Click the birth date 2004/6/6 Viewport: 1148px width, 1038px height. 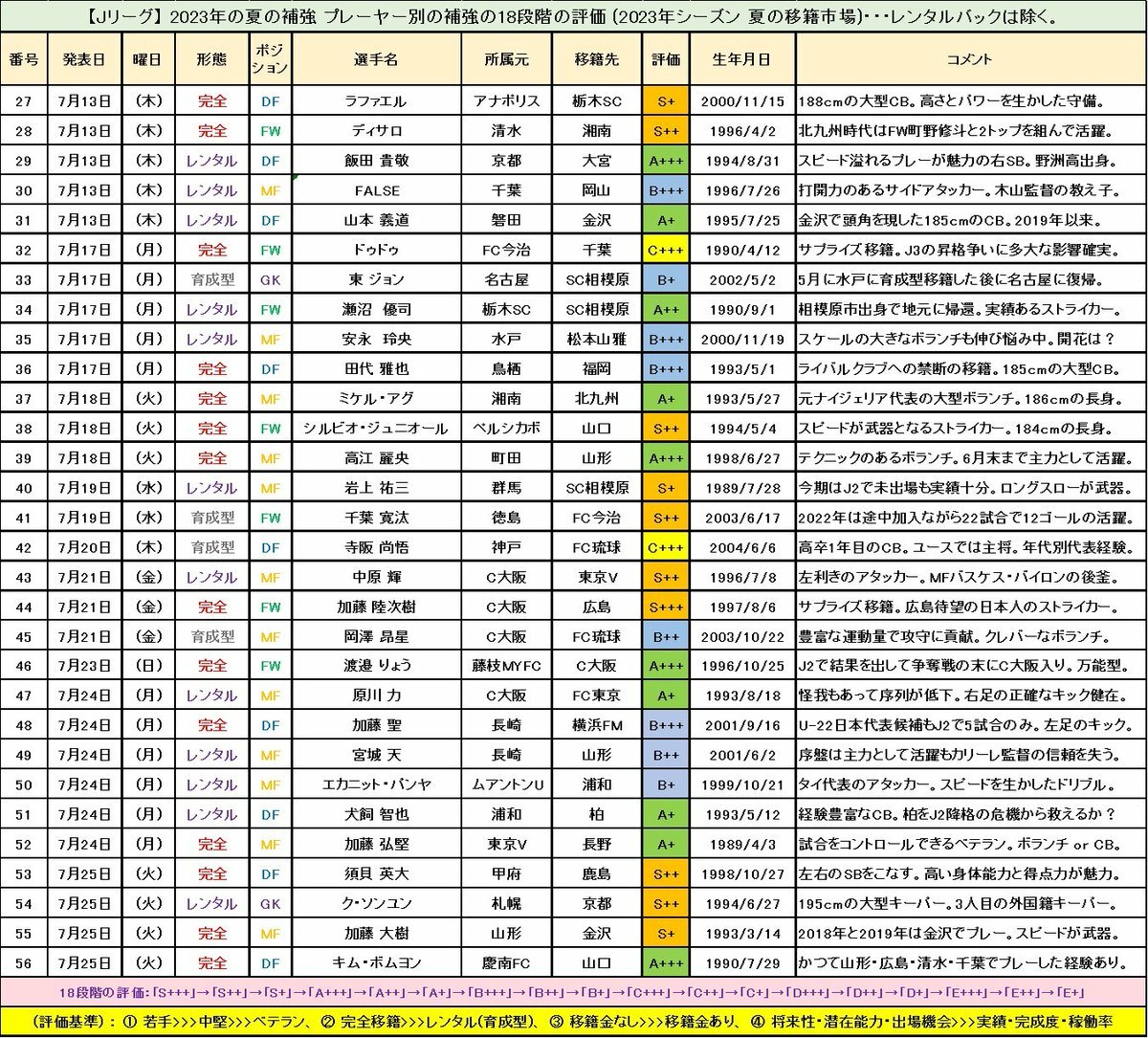tap(742, 546)
